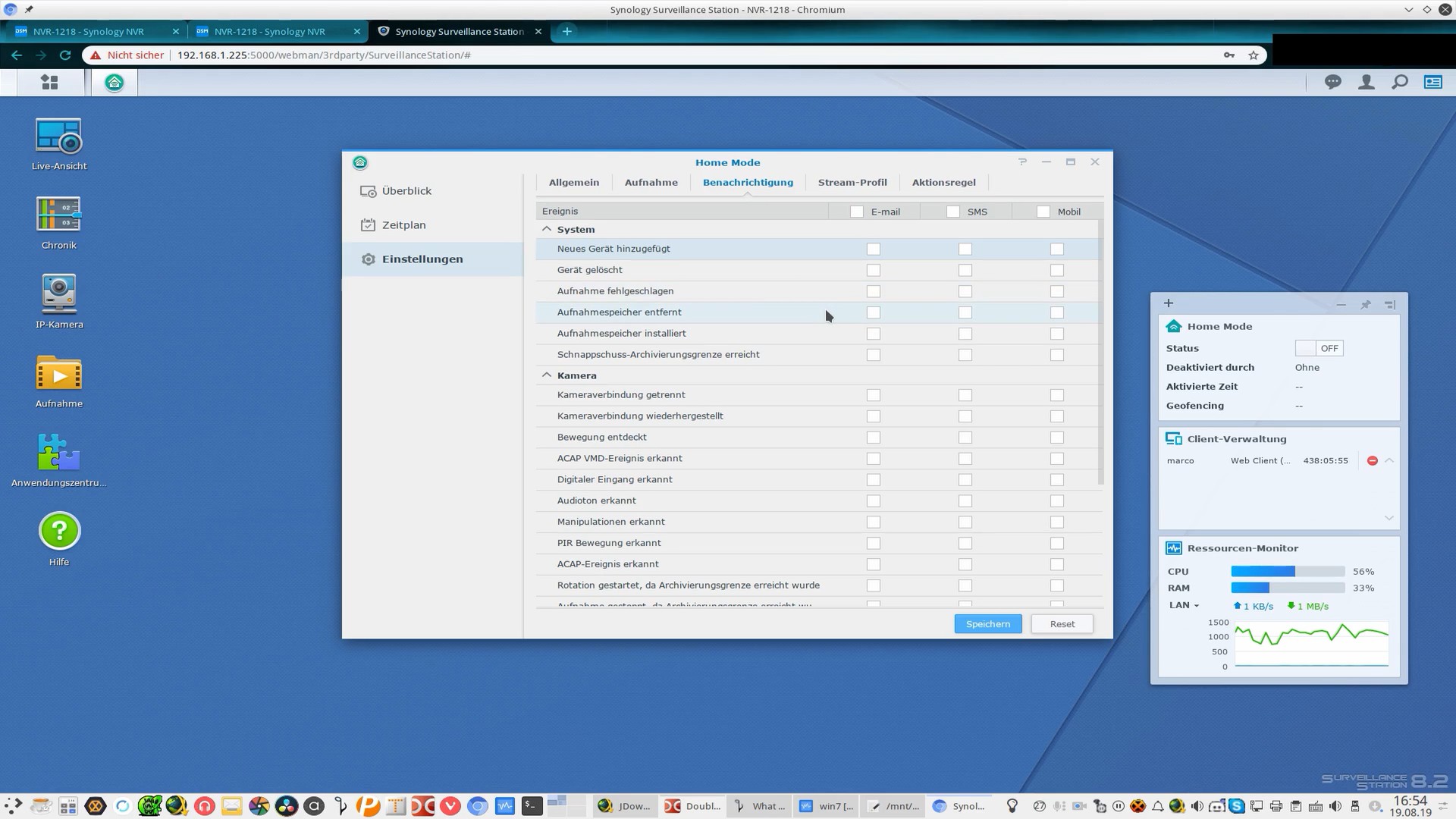Open the win7 taskbar window
The width and height of the screenshot is (1456, 819).
[826, 806]
